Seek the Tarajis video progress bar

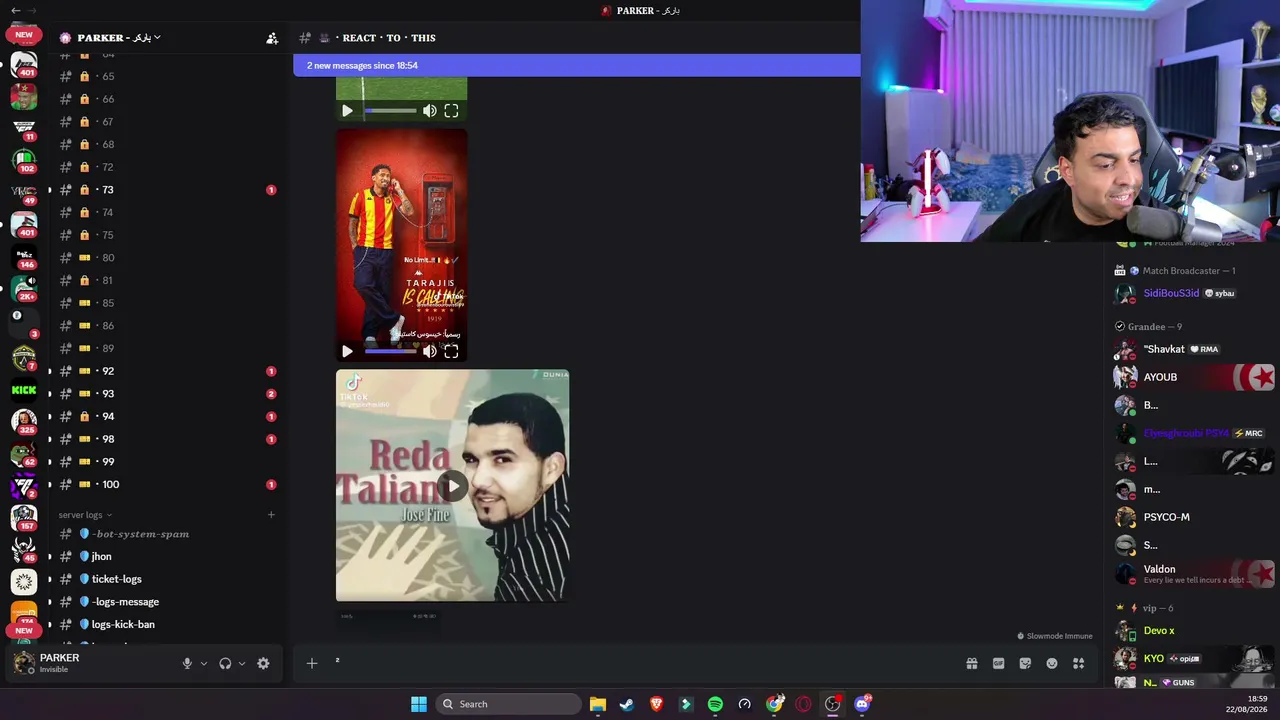[391, 351]
